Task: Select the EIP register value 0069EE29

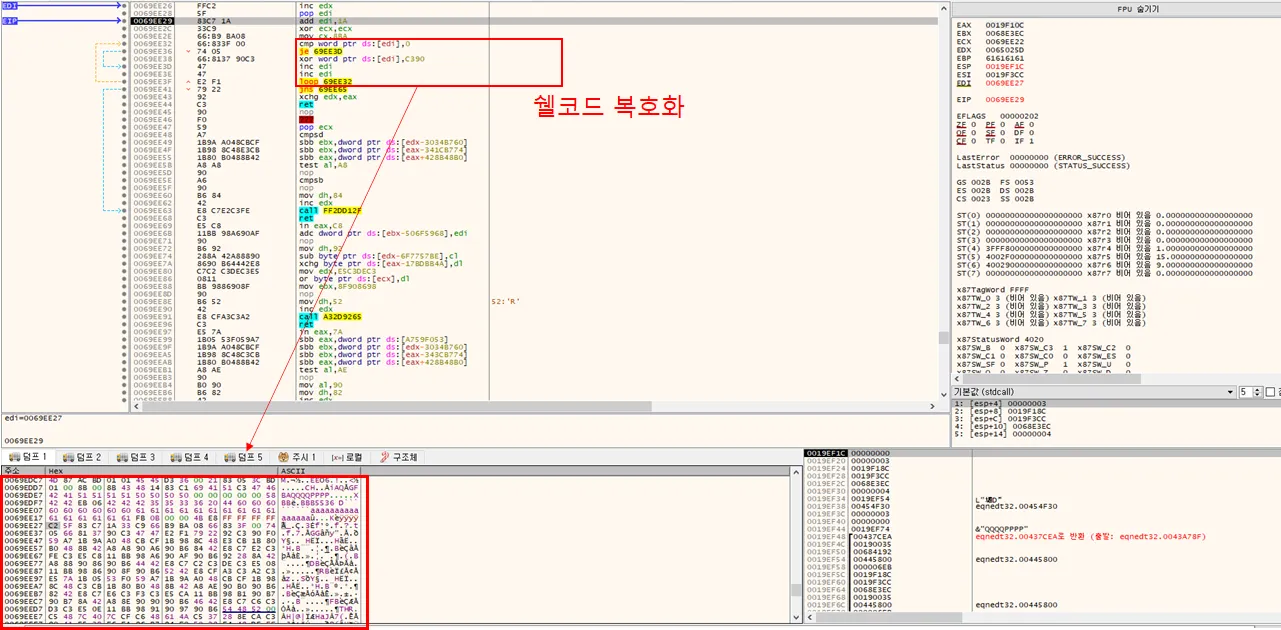Action: [x=1004, y=99]
